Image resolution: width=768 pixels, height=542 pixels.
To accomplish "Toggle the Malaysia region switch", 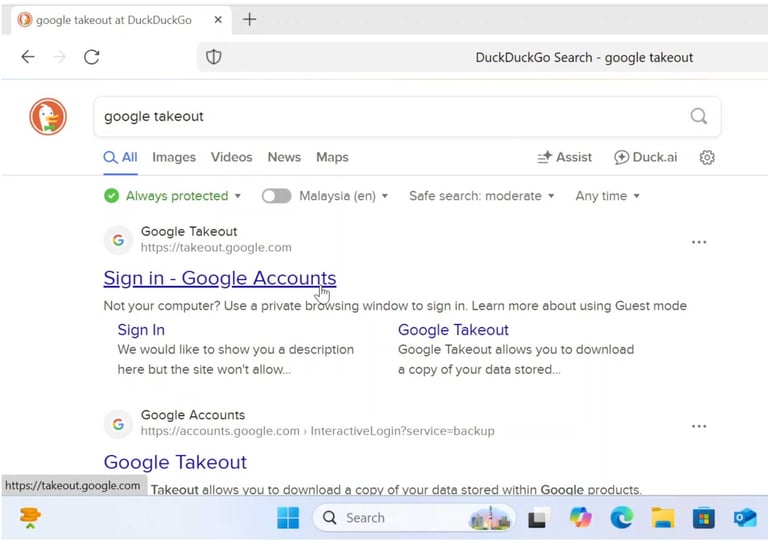I will pos(276,196).
